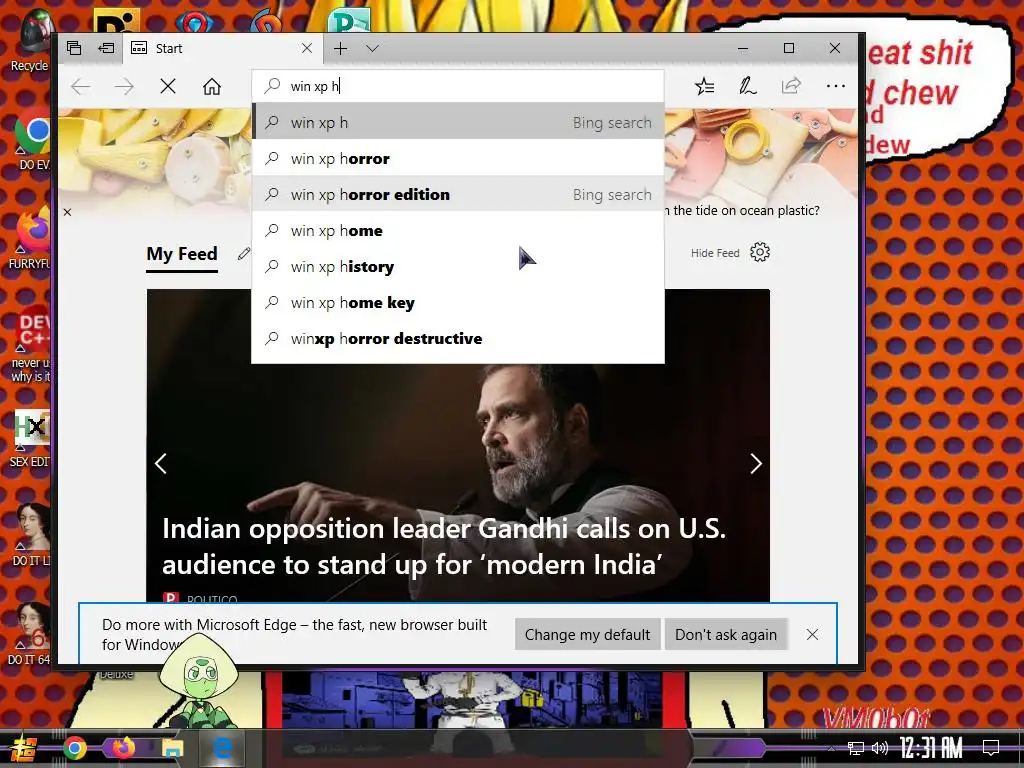Add notes with the pen icon
Viewport: 1024px width, 768px height.
pyautogui.click(x=748, y=86)
